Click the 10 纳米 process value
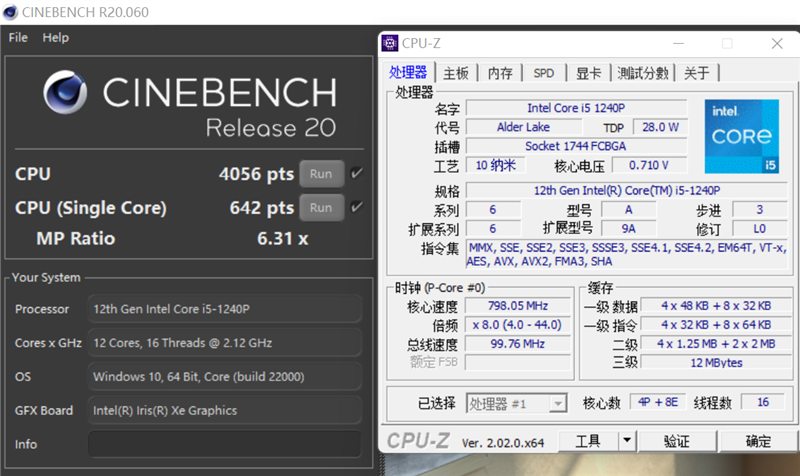Image resolution: width=800 pixels, height=476 pixels. click(495, 165)
